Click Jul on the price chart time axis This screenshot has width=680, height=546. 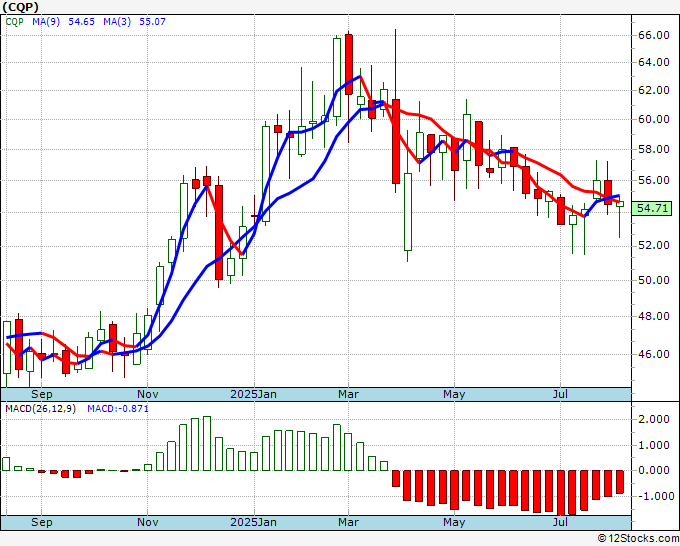[560, 394]
